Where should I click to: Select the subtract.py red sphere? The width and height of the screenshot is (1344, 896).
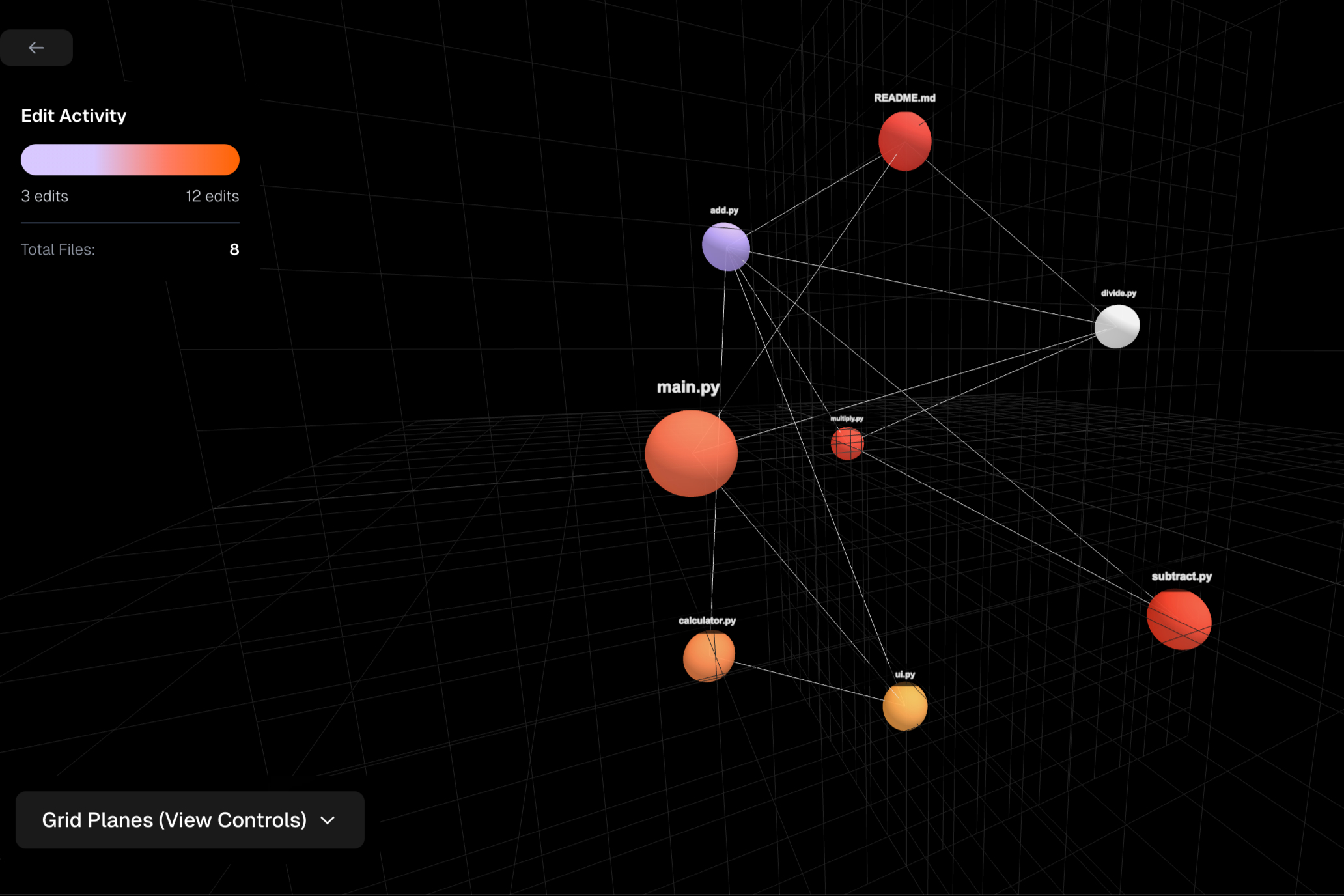[1179, 619]
